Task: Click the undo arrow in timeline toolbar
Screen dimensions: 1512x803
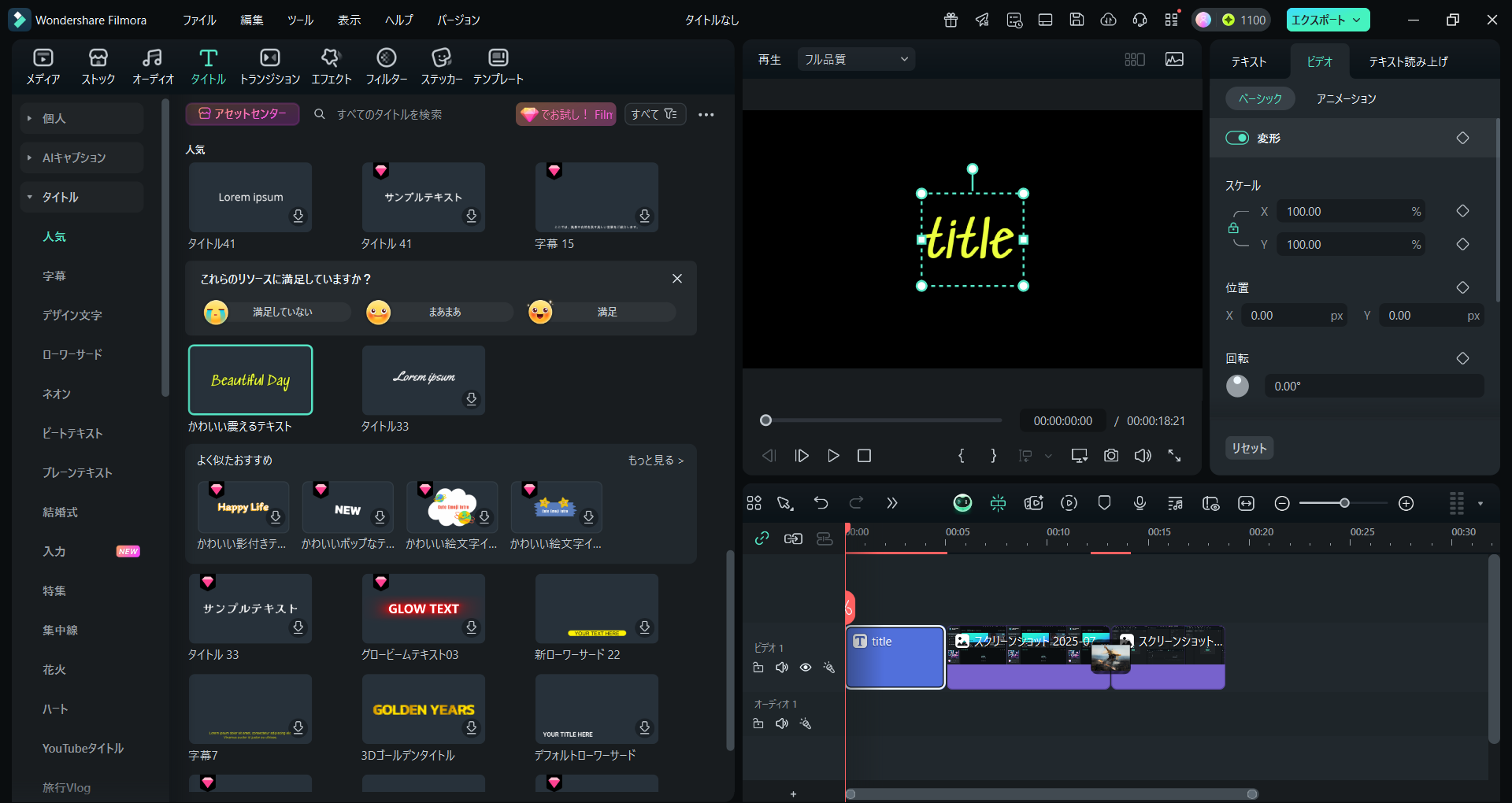Action: [x=821, y=503]
